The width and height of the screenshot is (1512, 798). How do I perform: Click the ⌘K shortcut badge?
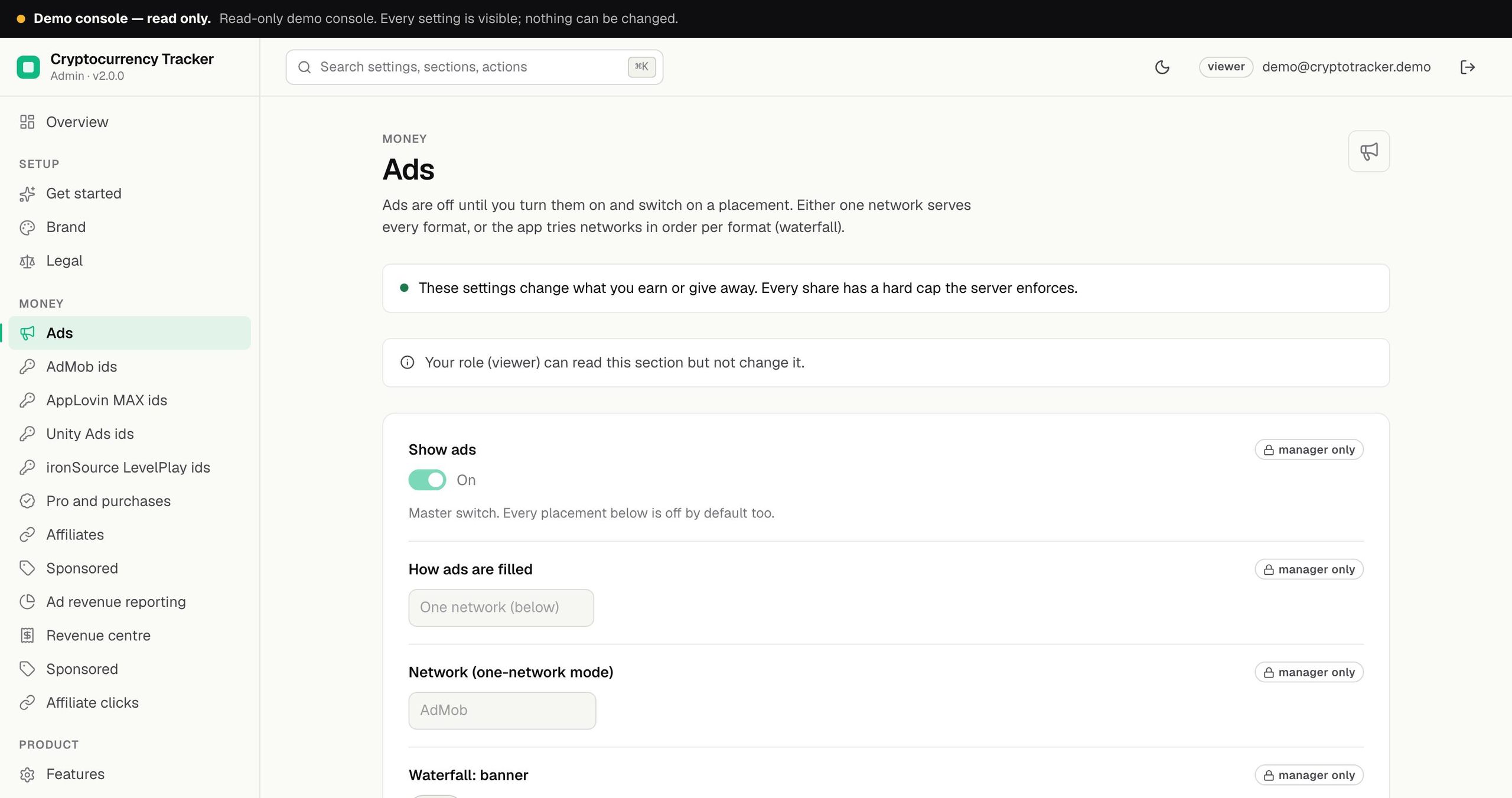pyautogui.click(x=641, y=67)
